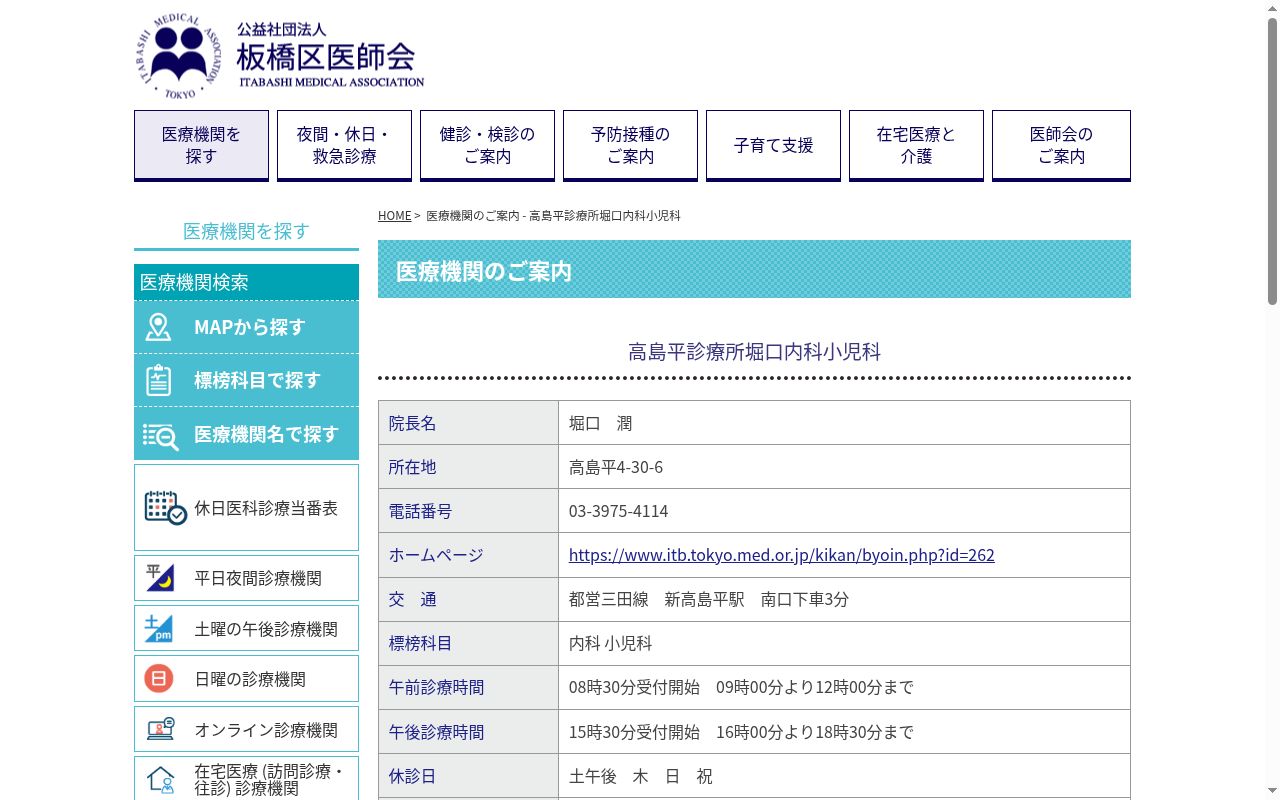This screenshot has width=1280, height=800.
Task: Open the 在宅医療と介護 navigation tab
Action: click(916, 145)
